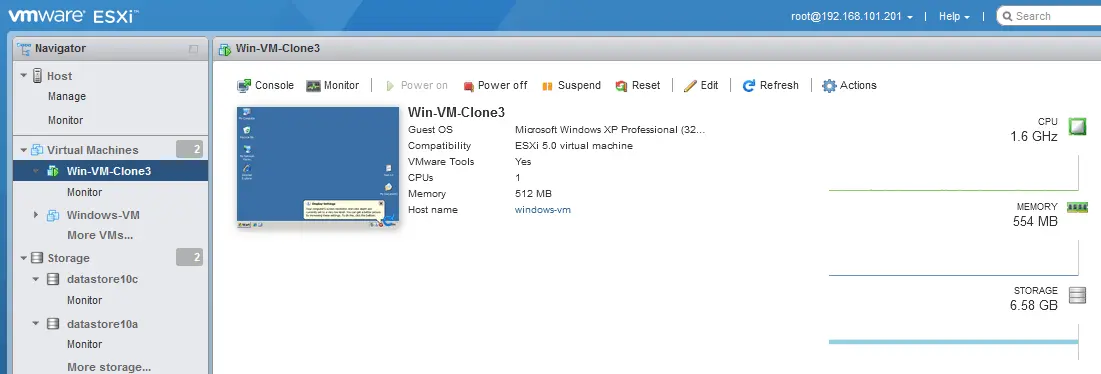Click the Actions button label

(858, 86)
